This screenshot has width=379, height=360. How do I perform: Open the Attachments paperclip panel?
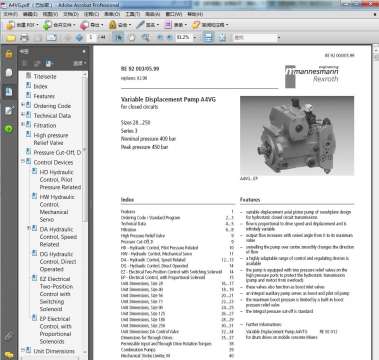[9, 336]
